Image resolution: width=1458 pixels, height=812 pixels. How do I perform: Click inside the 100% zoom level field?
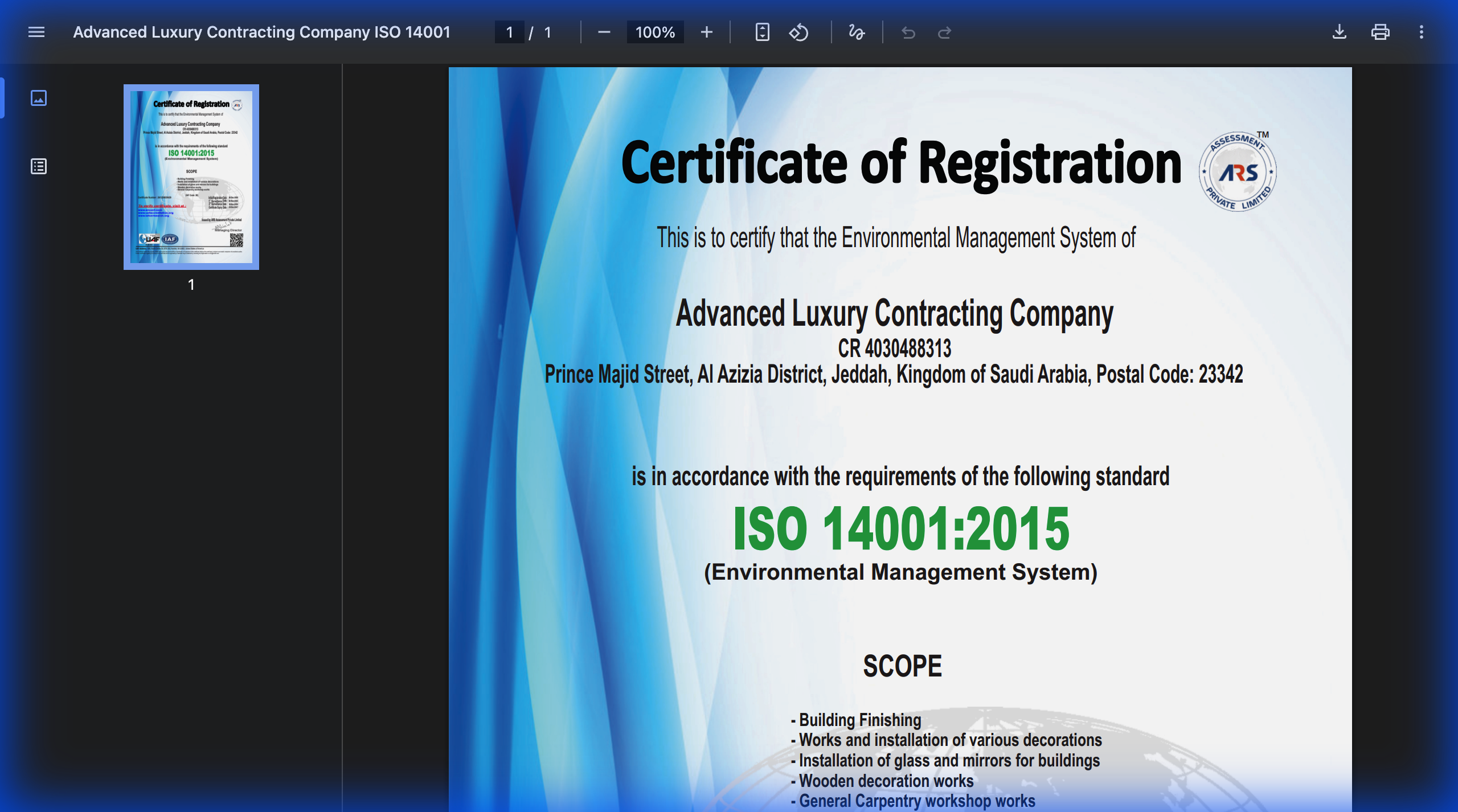[x=655, y=32]
